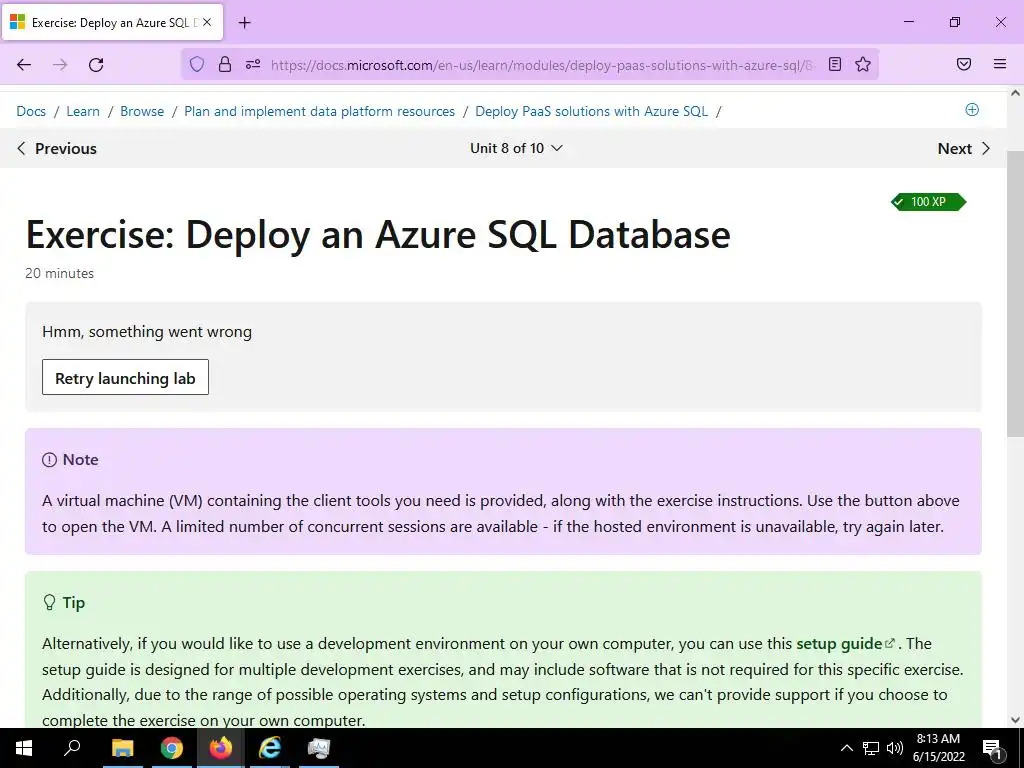Viewport: 1024px width, 768px height.
Task: Open the setup guide link
Action: tap(845, 644)
